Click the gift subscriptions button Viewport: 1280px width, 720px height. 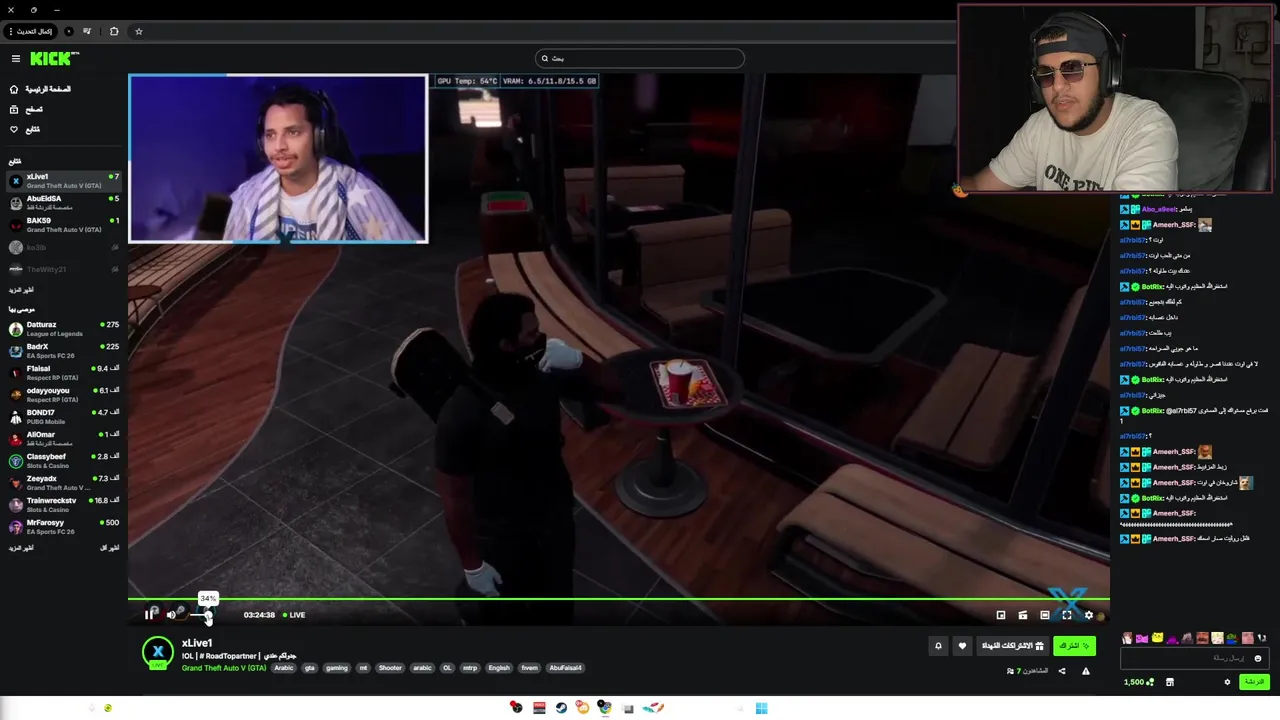(x=1012, y=646)
